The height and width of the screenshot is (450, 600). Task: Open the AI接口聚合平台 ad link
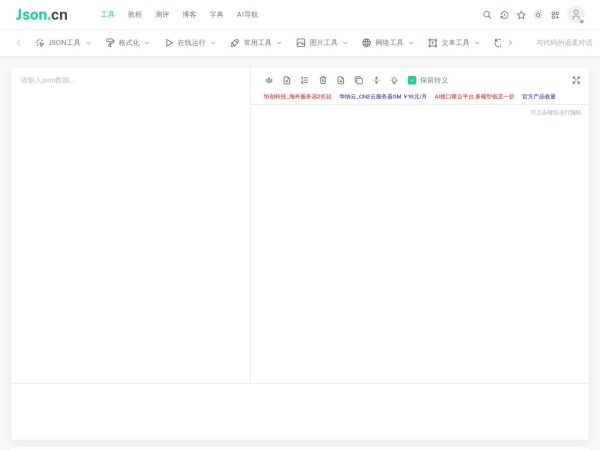474,96
